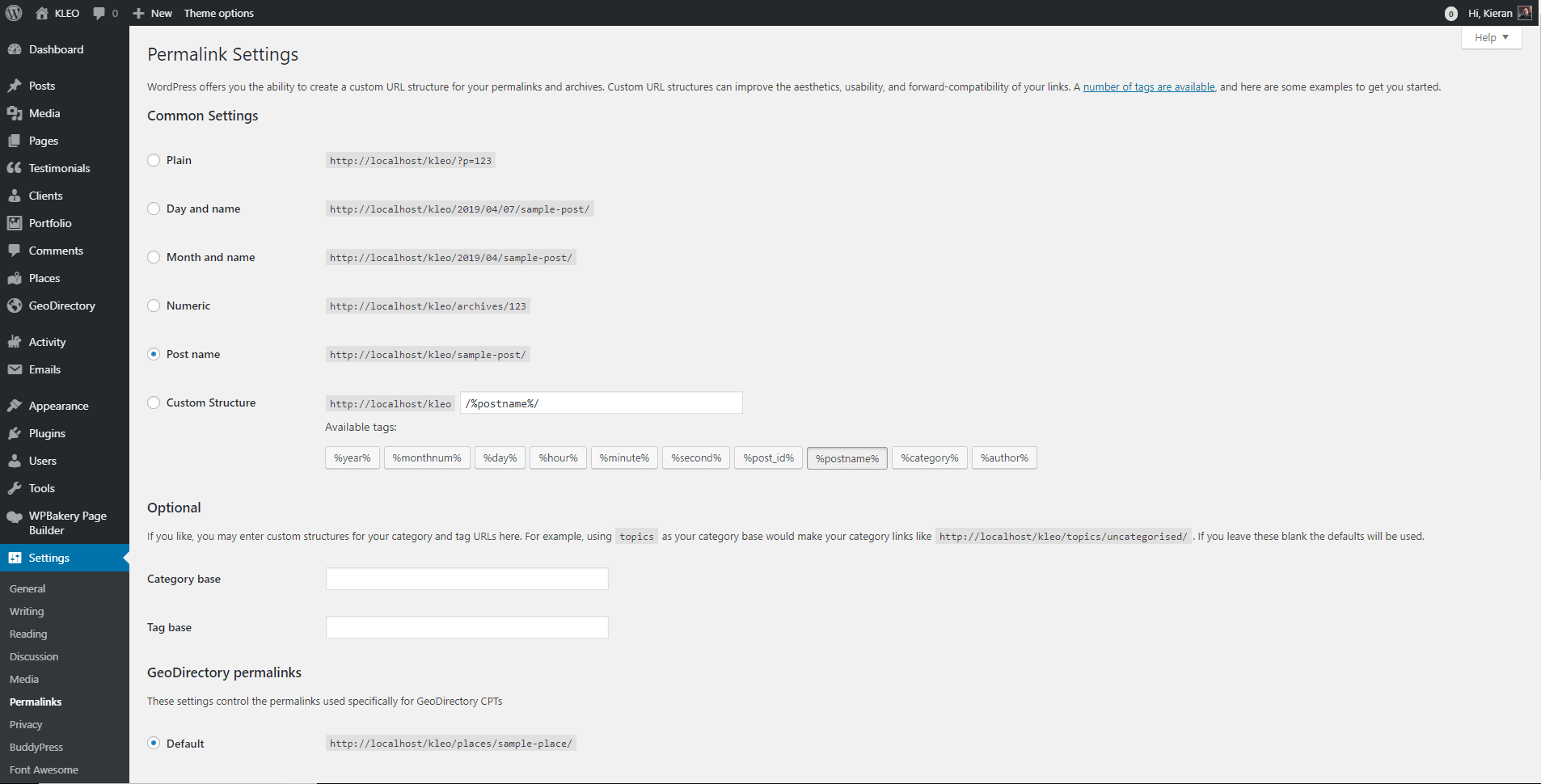Expand the Help dropdown

(1491, 37)
